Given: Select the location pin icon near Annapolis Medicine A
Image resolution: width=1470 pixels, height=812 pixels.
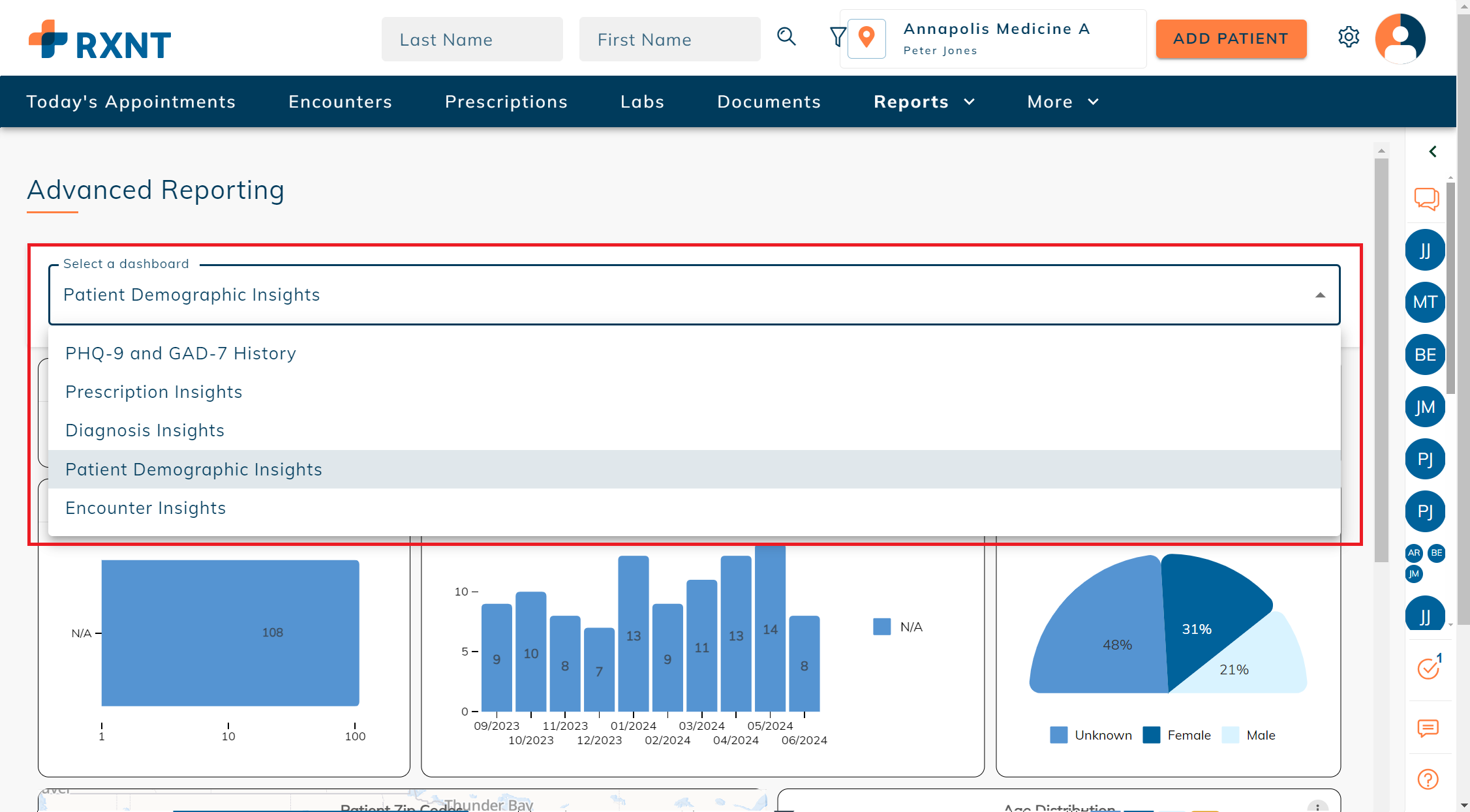Looking at the screenshot, I should (x=866, y=38).
